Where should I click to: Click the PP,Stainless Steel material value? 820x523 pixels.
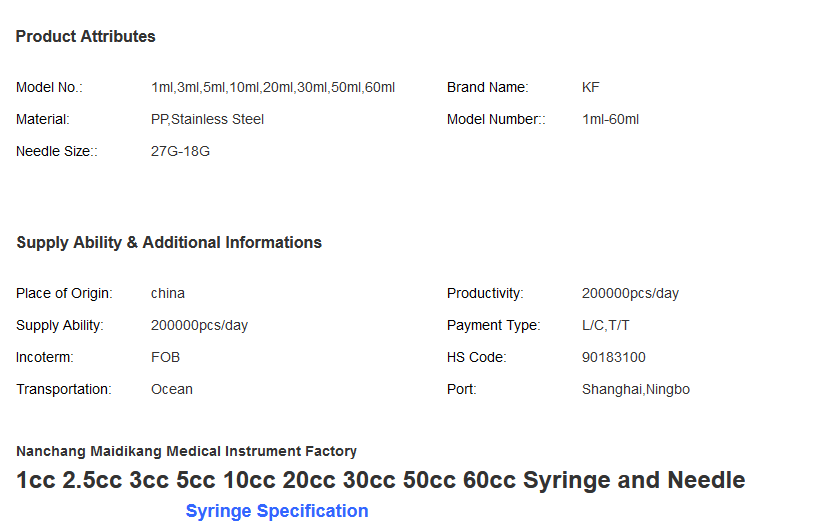click(x=207, y=119)
